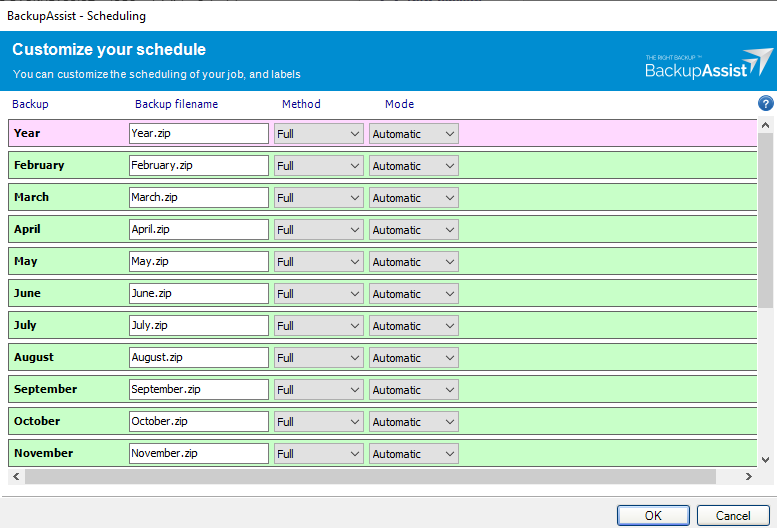Viewport: 777px width, 528px height.
Task: Click the blue help question mark icon
Action: (x=766, y=104)
